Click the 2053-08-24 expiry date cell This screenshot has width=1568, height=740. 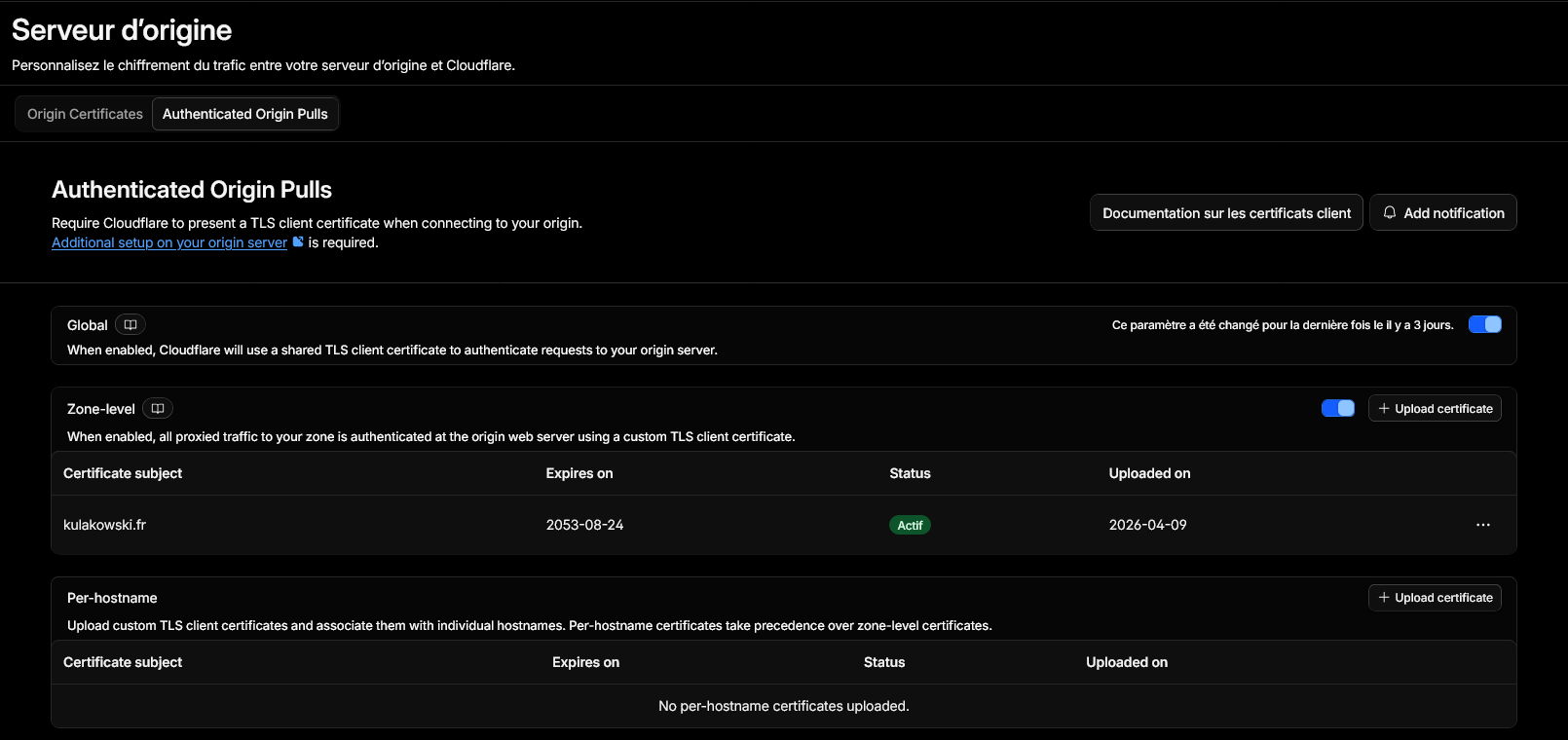click(x=584, y=525)
